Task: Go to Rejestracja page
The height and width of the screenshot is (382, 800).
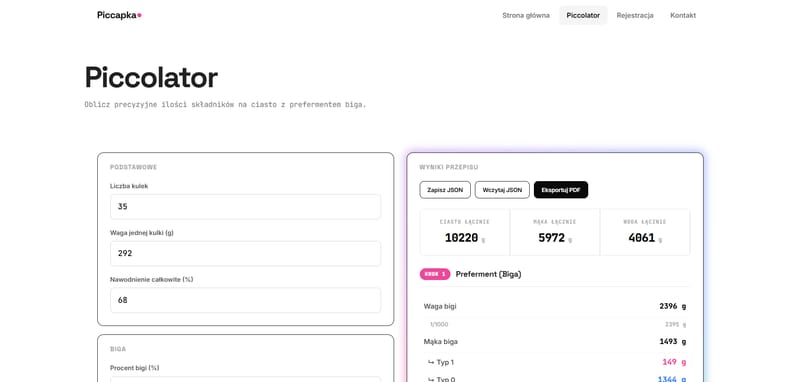Action: 635,15
